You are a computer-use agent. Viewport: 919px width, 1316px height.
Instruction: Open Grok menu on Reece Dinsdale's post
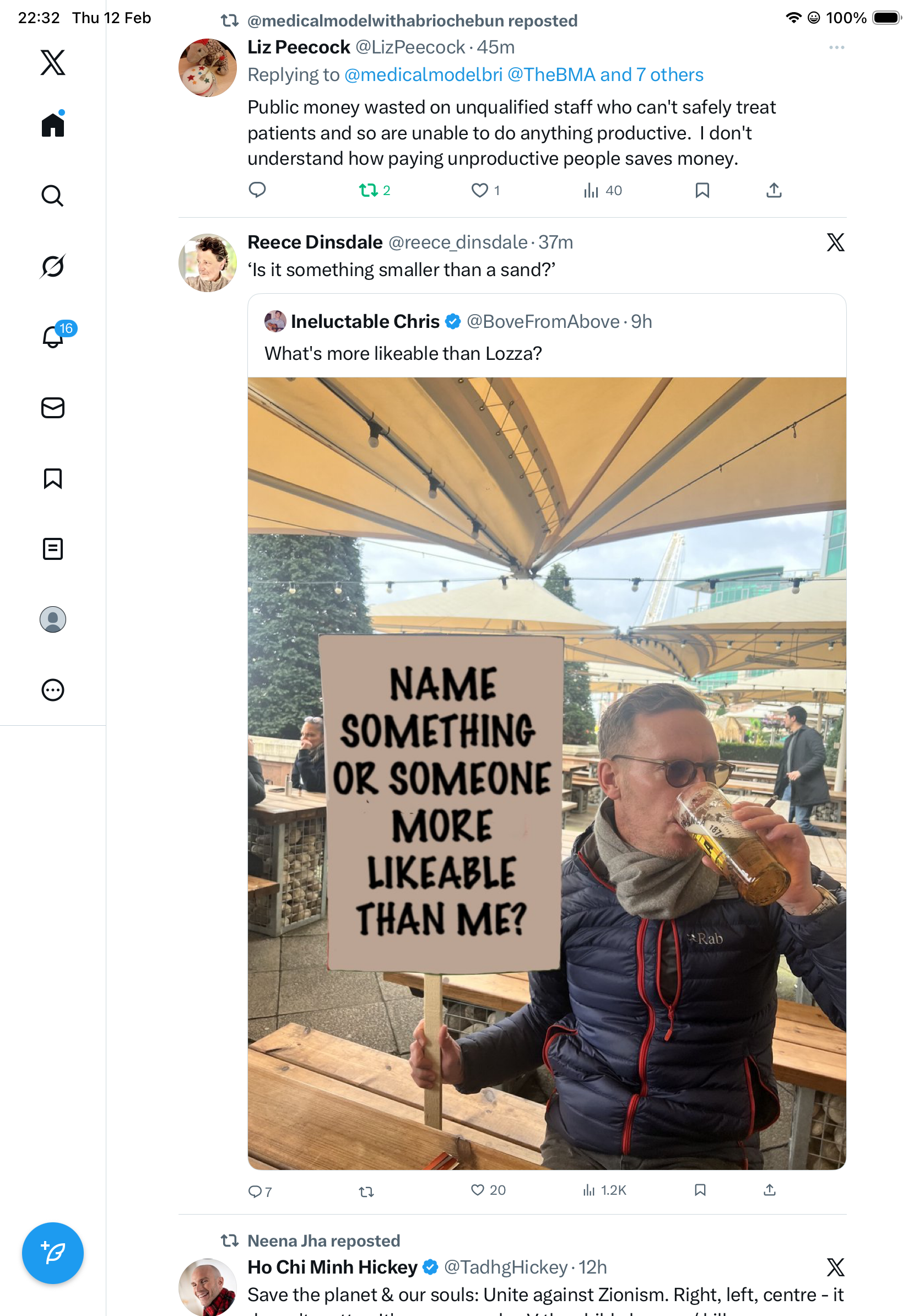point(835,242)
